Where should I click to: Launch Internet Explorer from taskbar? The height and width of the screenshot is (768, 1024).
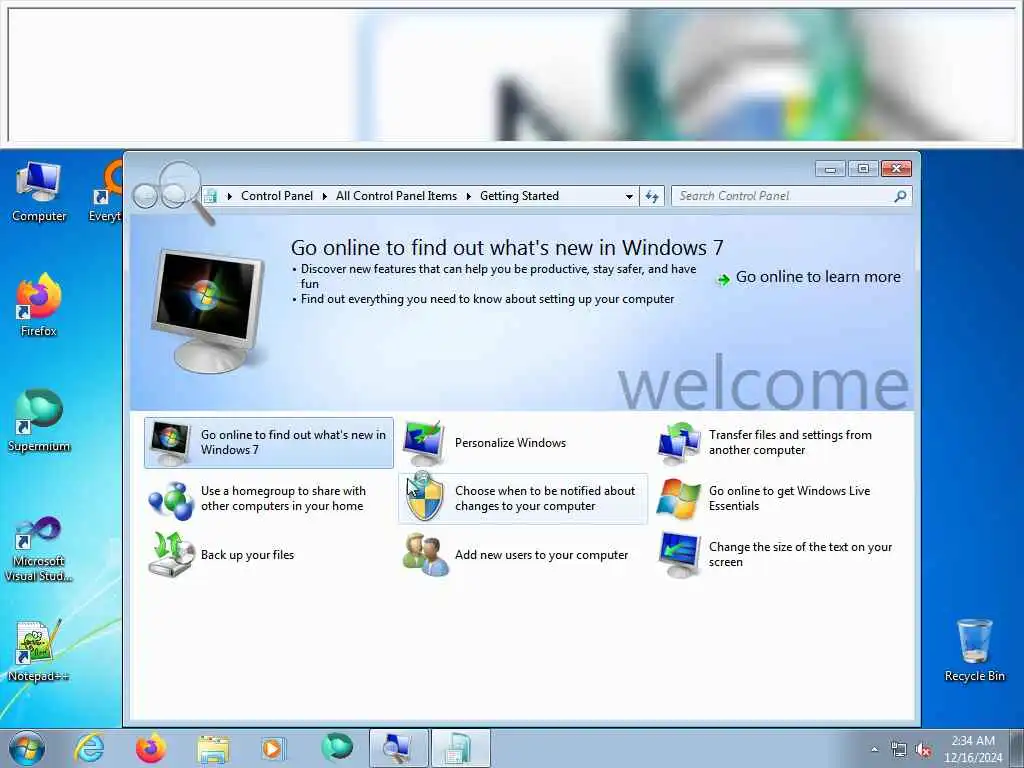coord(89,749)
